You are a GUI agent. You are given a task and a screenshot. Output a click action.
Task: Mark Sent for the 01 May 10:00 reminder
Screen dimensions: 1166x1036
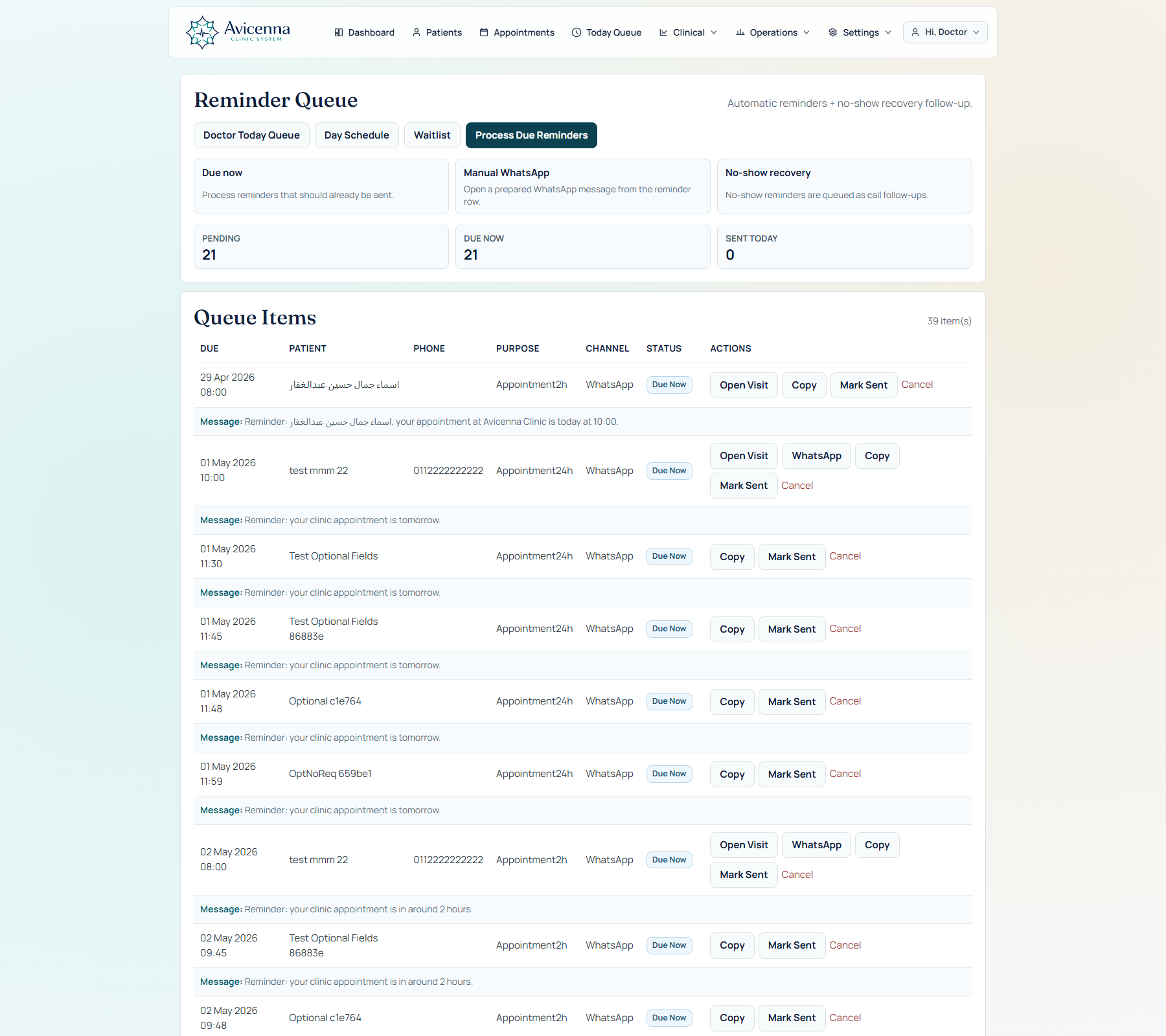(744, 486)
